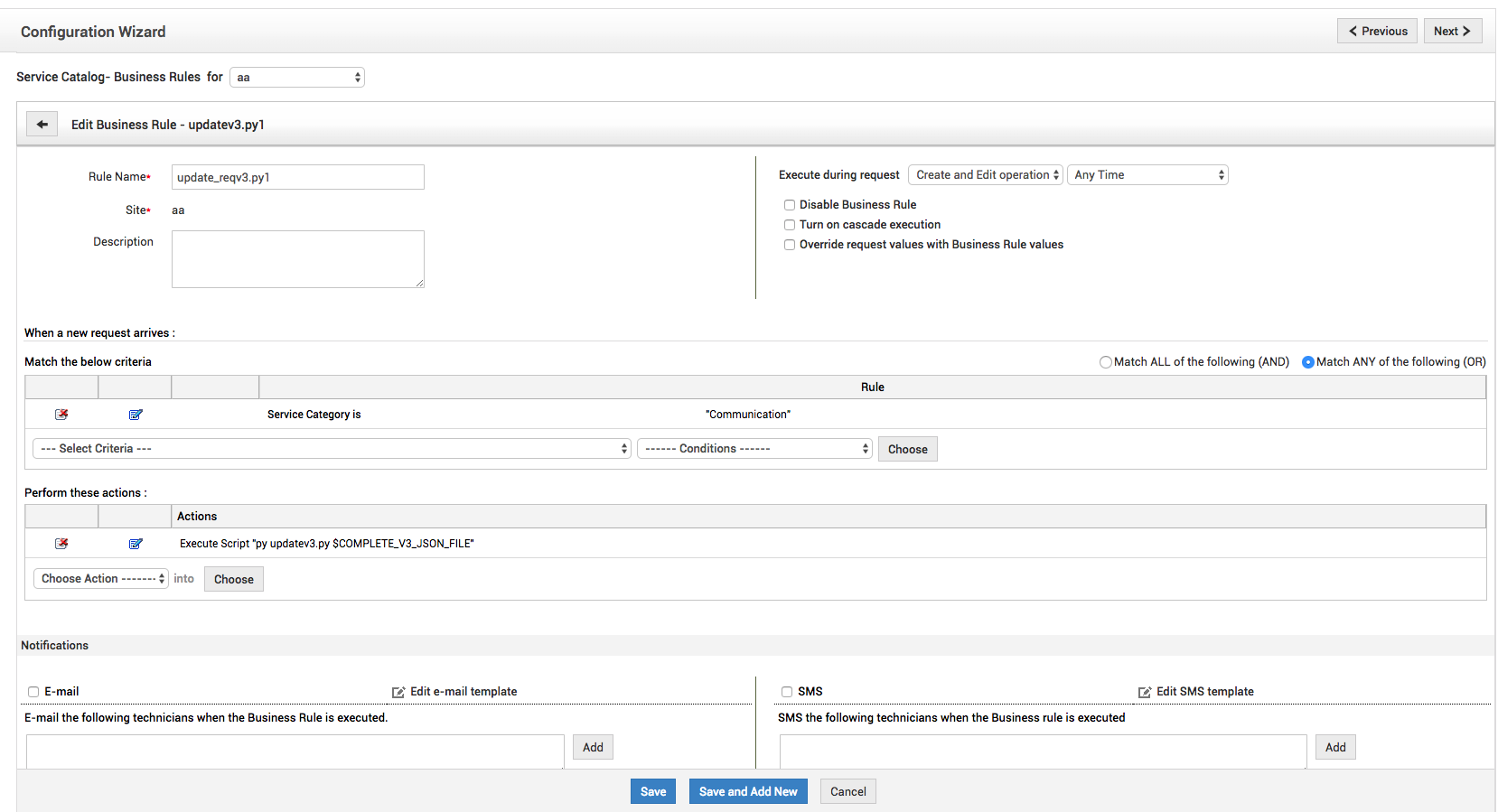The image size is (1498, 812).
Task: Return to the Previous wizard step
Action: pos(1377,31)
